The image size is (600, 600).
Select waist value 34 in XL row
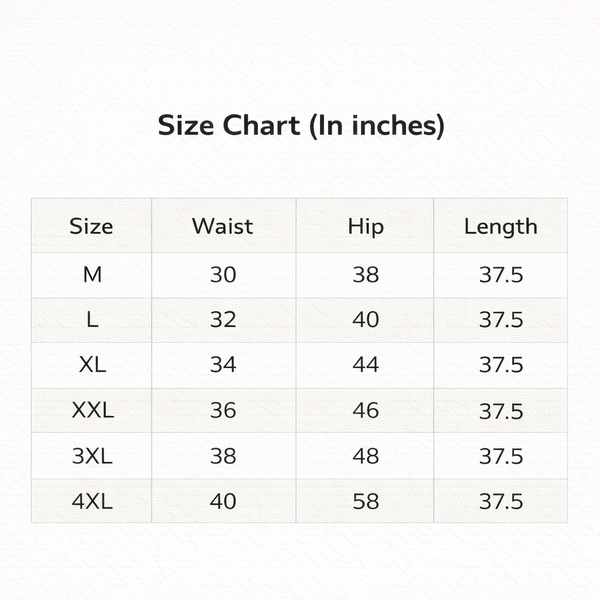(223, 365)
